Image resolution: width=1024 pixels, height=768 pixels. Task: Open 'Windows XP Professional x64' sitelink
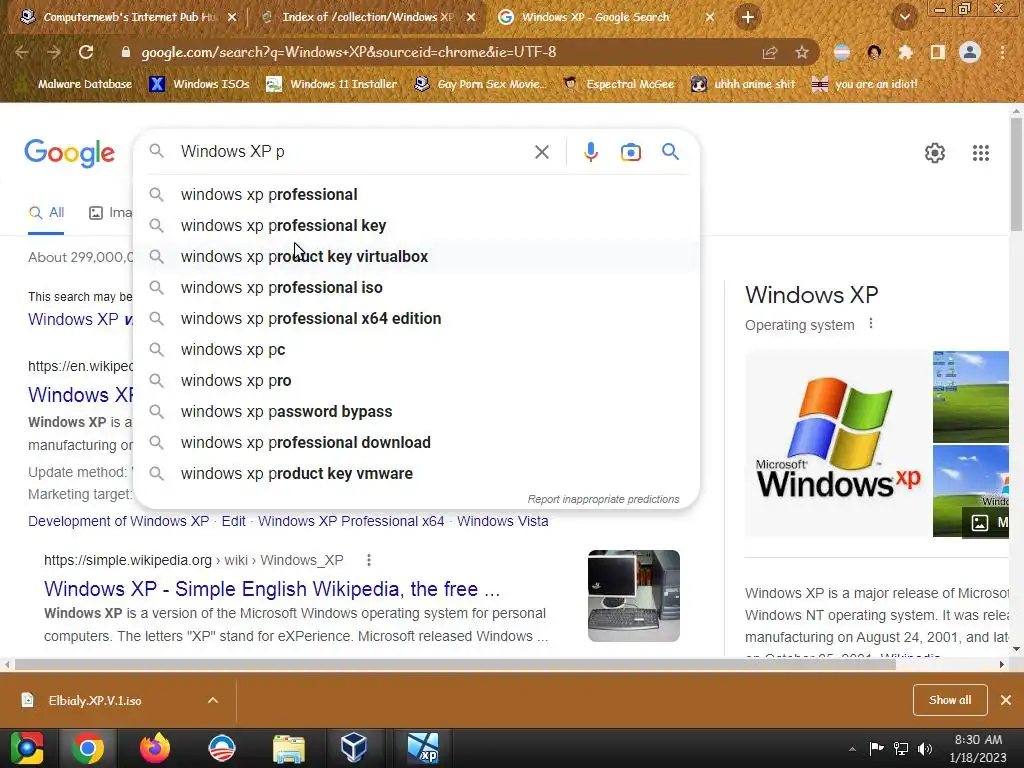coord(351,521)
